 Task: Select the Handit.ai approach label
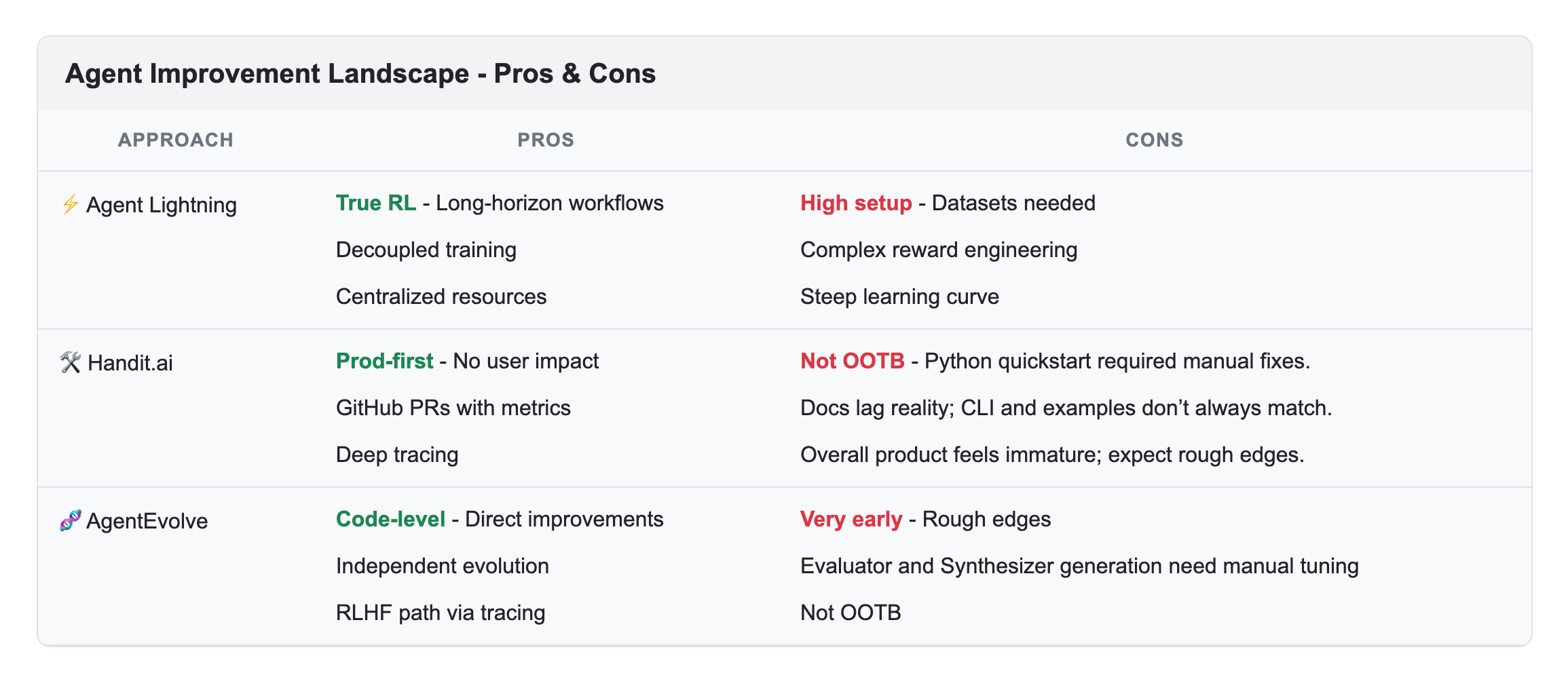click(x=130, y=363)
